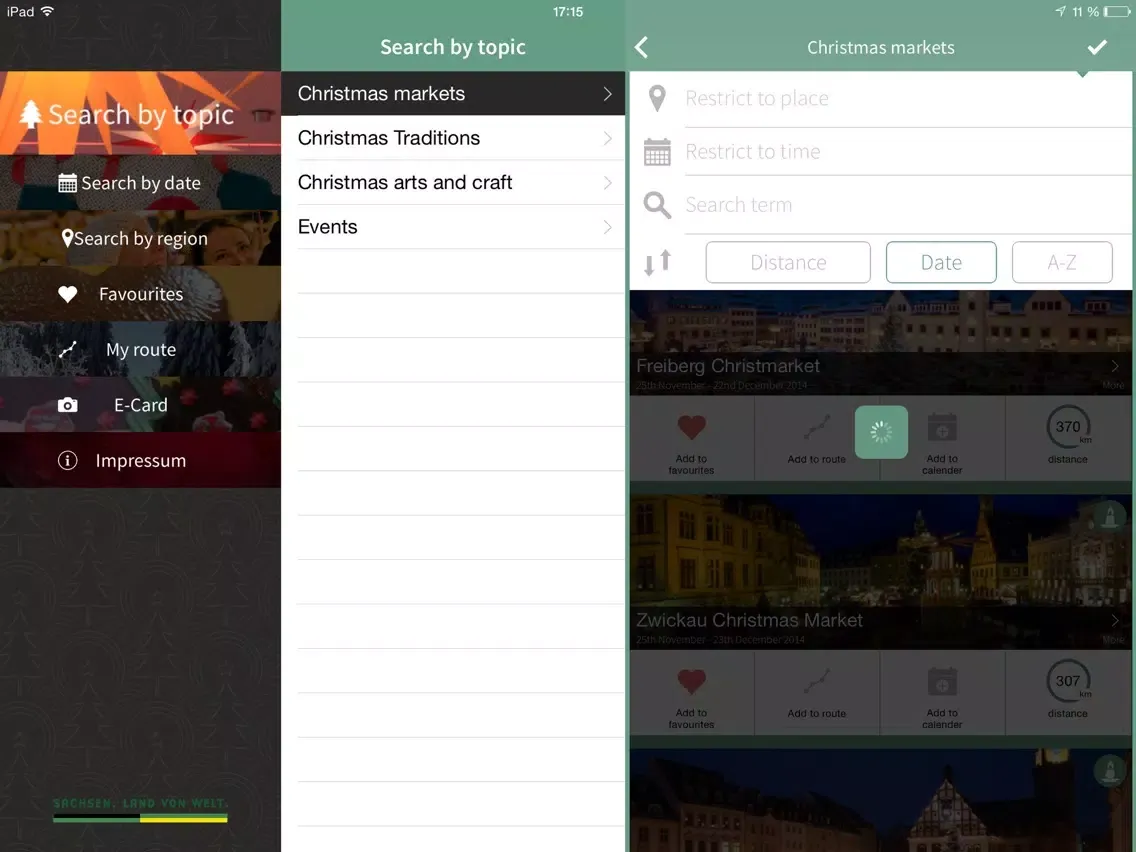The width and height of the screenshot is (1136, 852).
Task: Open the Freiberg Christmarket photo
Action: [880, 322]
